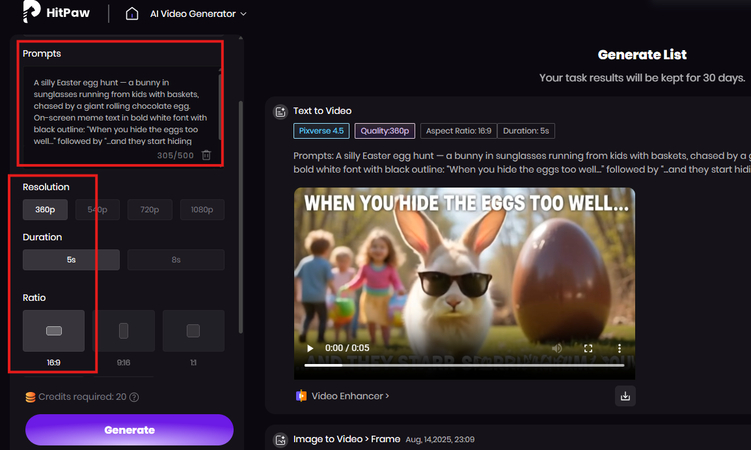Go to the home icon
This screenshot has height=450, width=751.
click(x=132, y=14)
